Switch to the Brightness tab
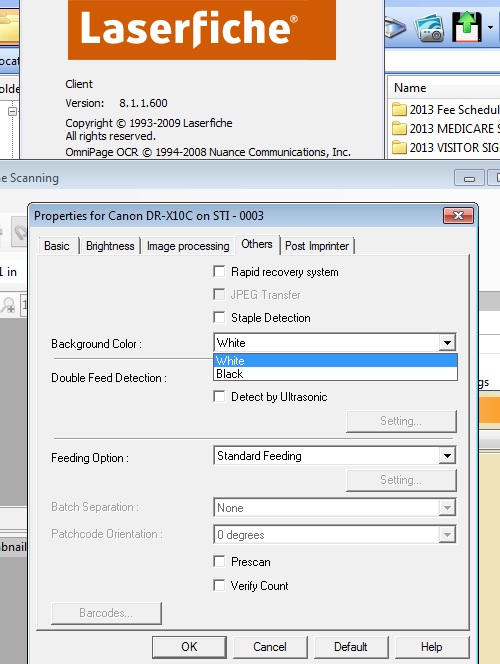Viewport: 500px width, 664px height. 110,246
